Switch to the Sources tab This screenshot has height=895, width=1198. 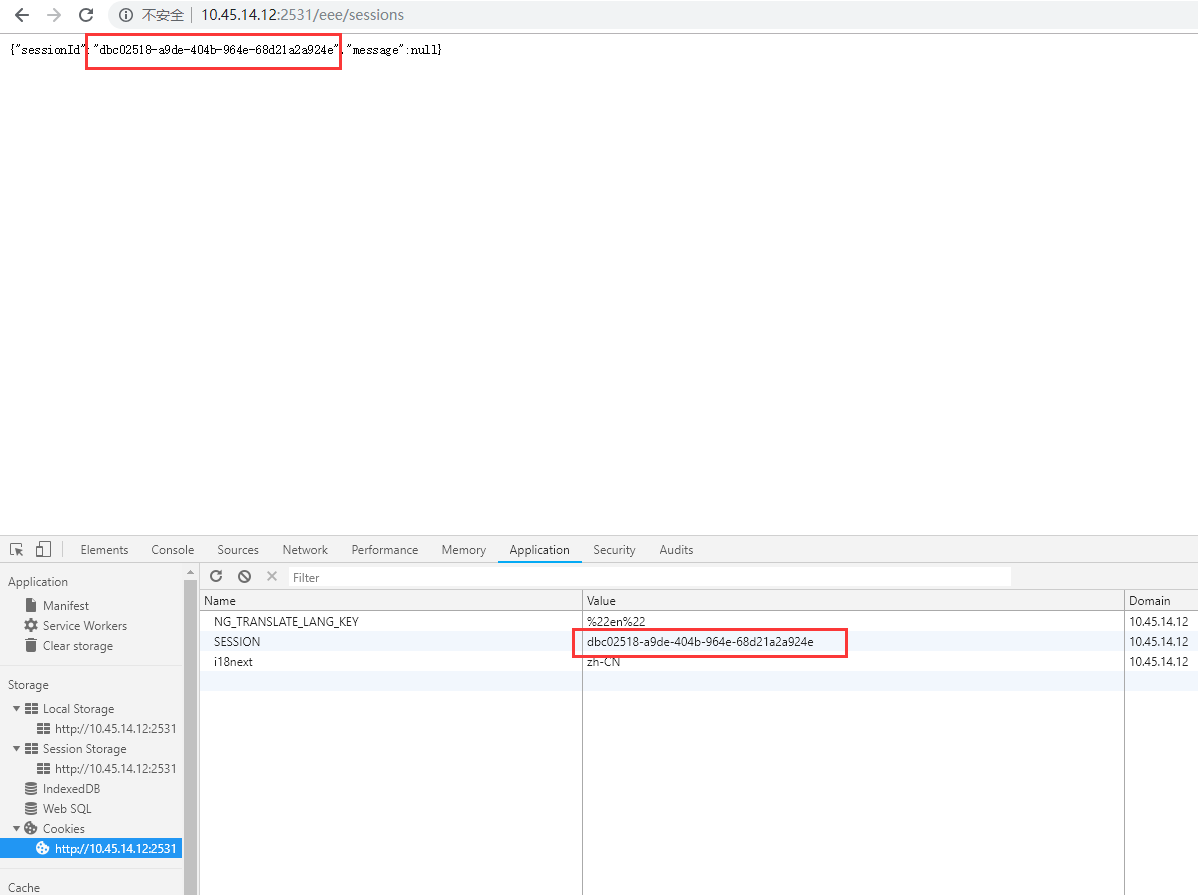[238, 550]
